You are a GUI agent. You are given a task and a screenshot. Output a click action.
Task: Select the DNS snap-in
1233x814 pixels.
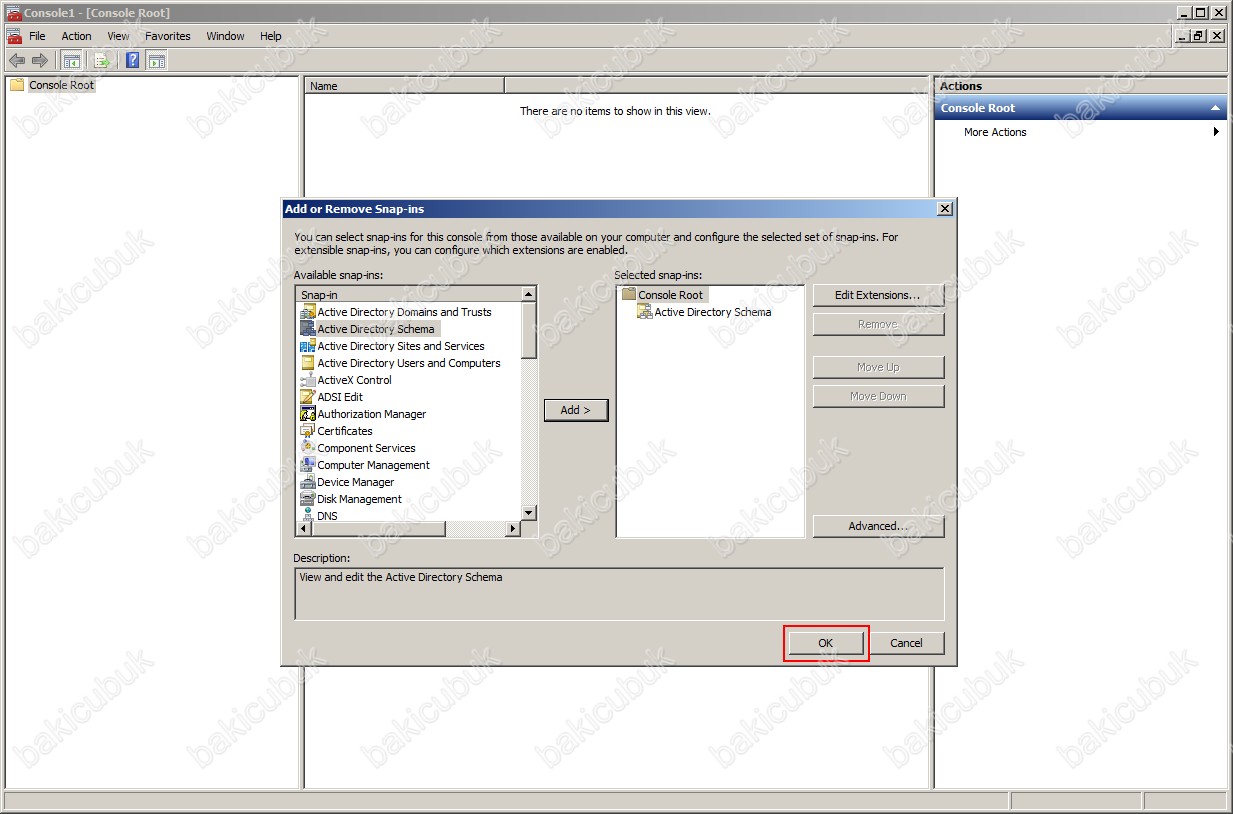[x=319, y=516]
